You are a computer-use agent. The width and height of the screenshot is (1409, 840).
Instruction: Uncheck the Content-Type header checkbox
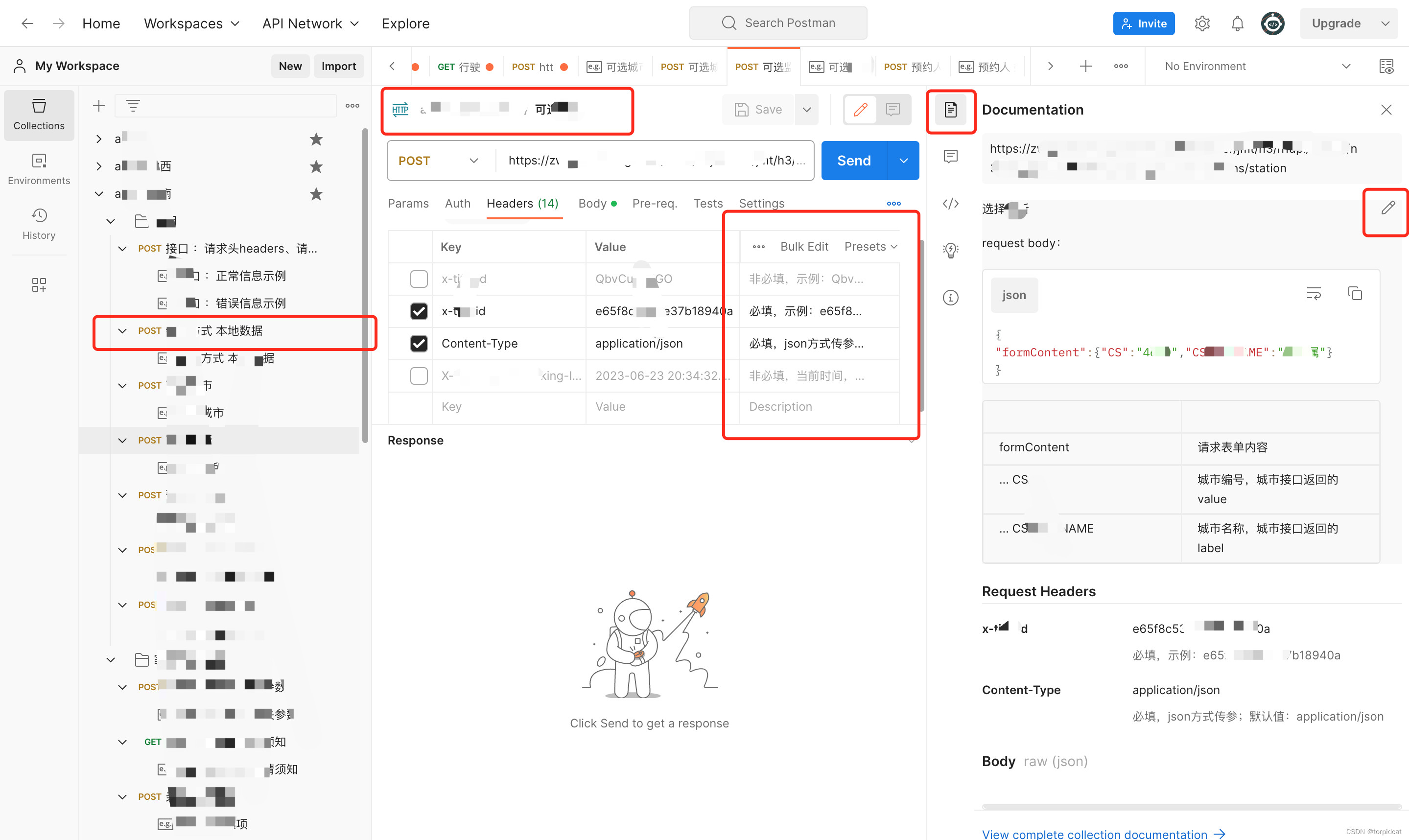(419, 344)
